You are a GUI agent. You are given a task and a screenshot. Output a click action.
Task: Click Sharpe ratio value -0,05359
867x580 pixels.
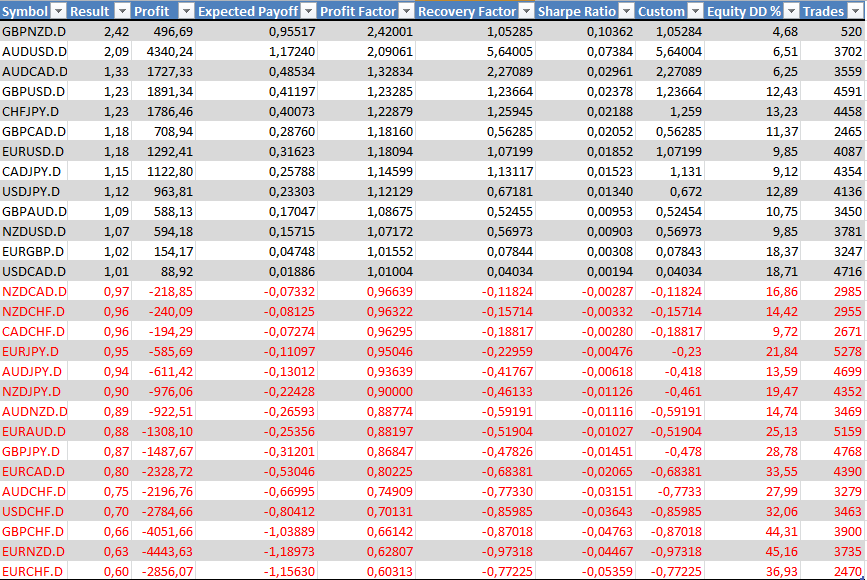607,571
